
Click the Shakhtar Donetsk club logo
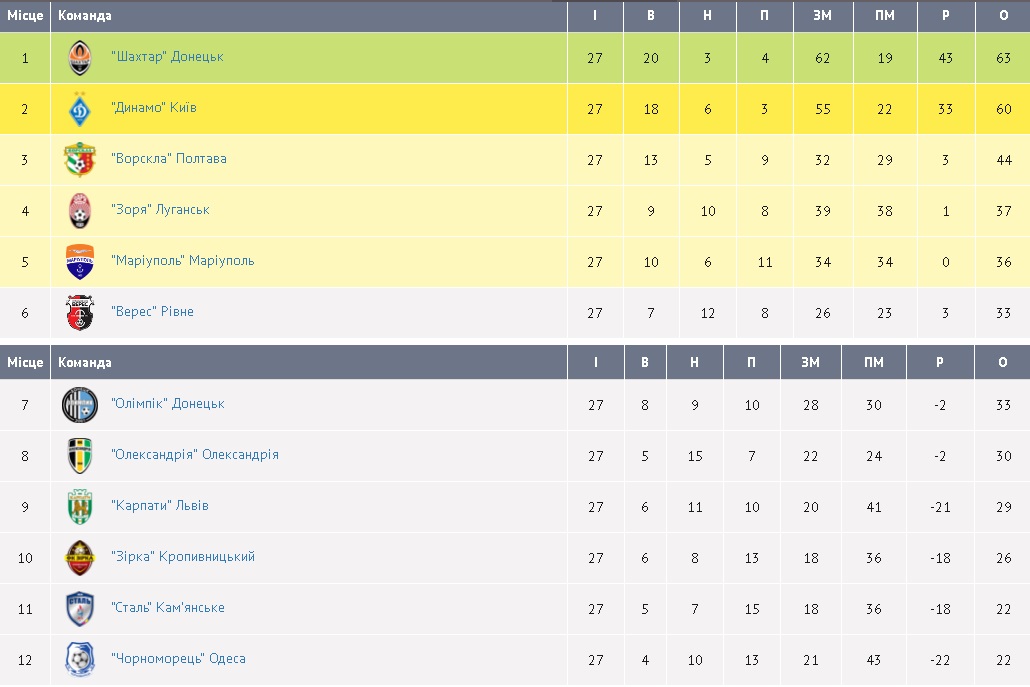[80, 58]
